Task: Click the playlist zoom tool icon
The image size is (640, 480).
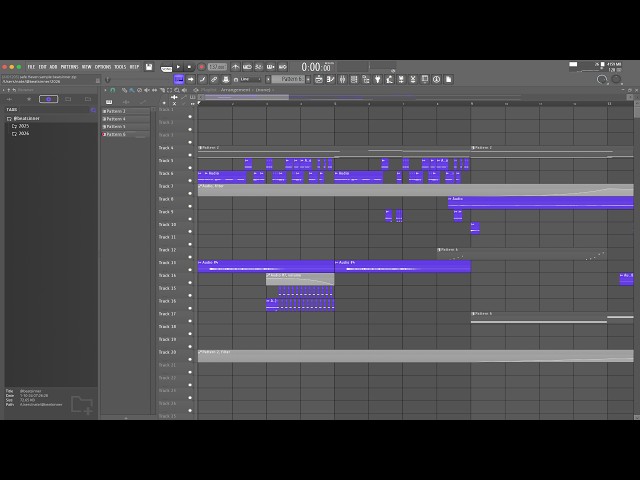Action: pyautogui.click(x=177, y=90)
